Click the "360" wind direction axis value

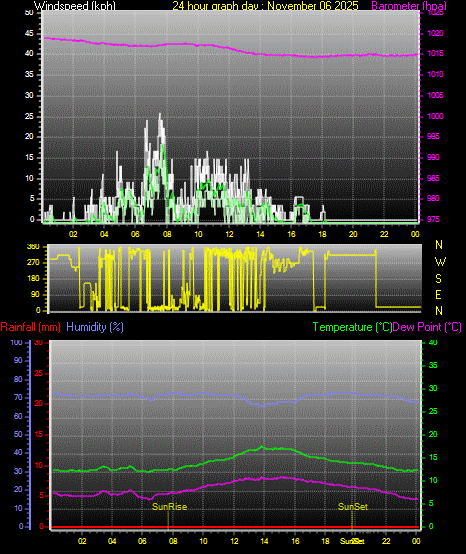pyautogui.click(x=33, y=247)
